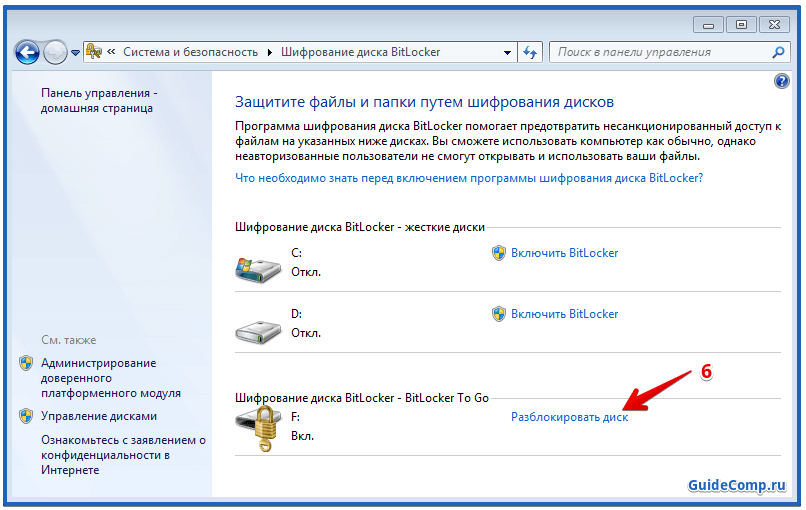The height and width of the screenshot is (510, 806).
Task: Click "Включить BitLocker" for drive D:
Action: (x=564, y=314)
